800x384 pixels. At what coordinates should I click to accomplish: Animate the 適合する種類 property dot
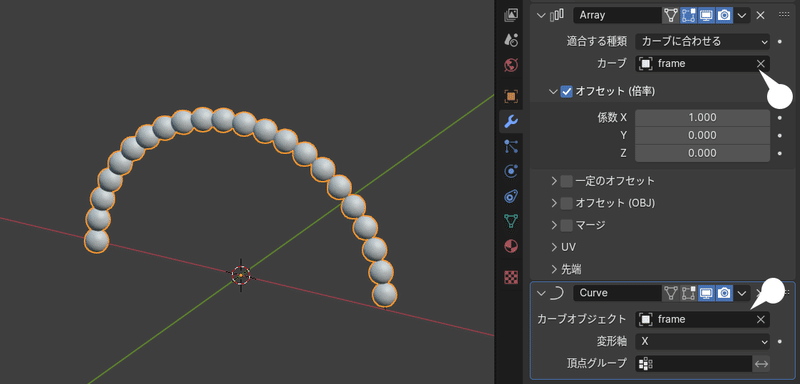[x=780, y=41]
